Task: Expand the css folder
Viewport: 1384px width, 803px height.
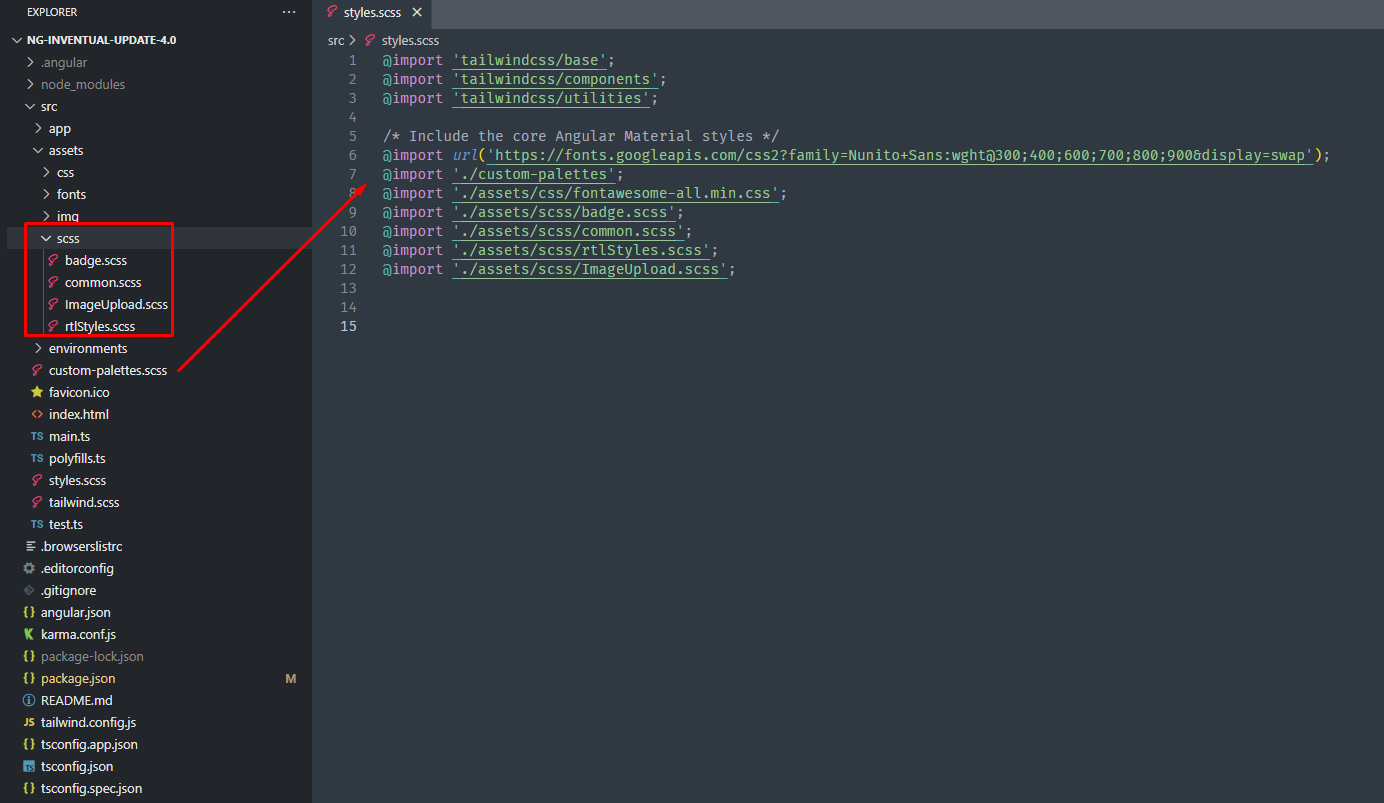Action: point(47,172)
